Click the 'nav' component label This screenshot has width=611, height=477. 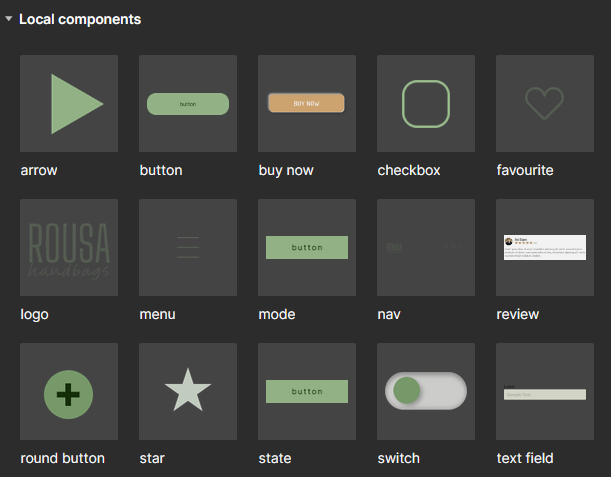click(389, 314)
